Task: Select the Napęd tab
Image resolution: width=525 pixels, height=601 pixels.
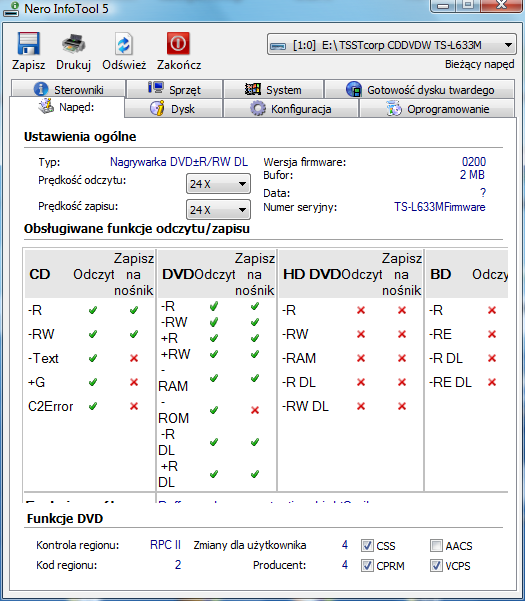Action: 67,107
